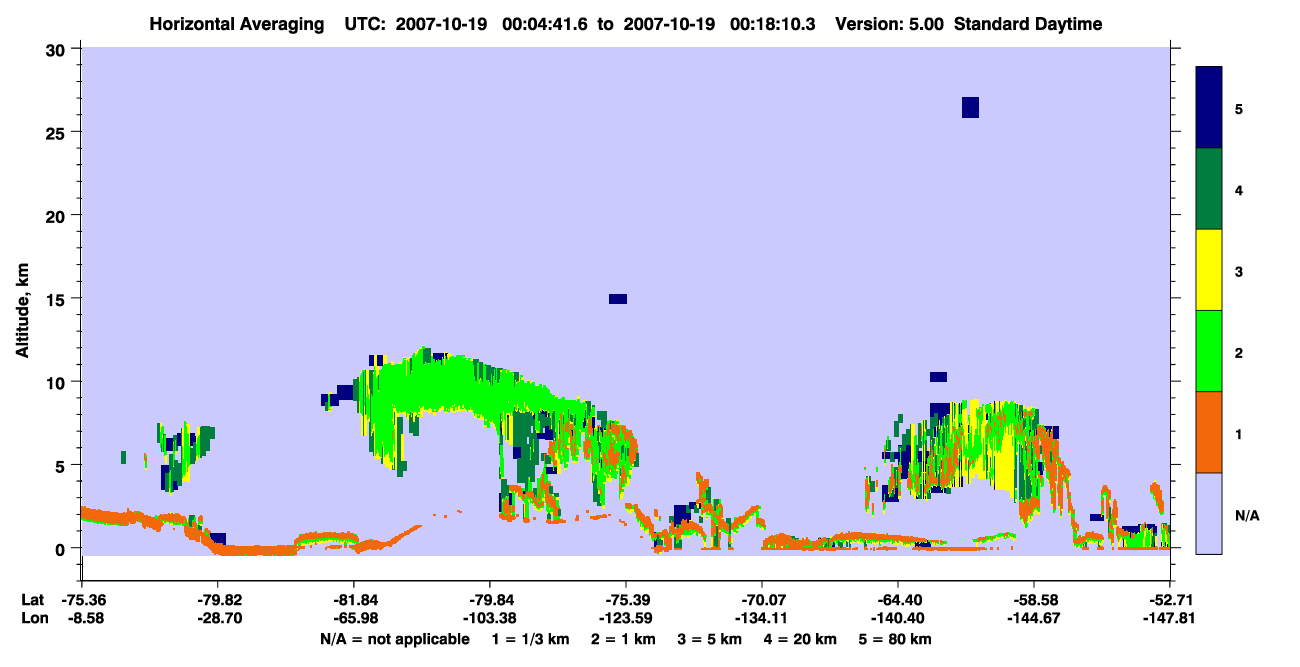
Task: Click the orange color bar segment labeled 1
Action: 1209,432
